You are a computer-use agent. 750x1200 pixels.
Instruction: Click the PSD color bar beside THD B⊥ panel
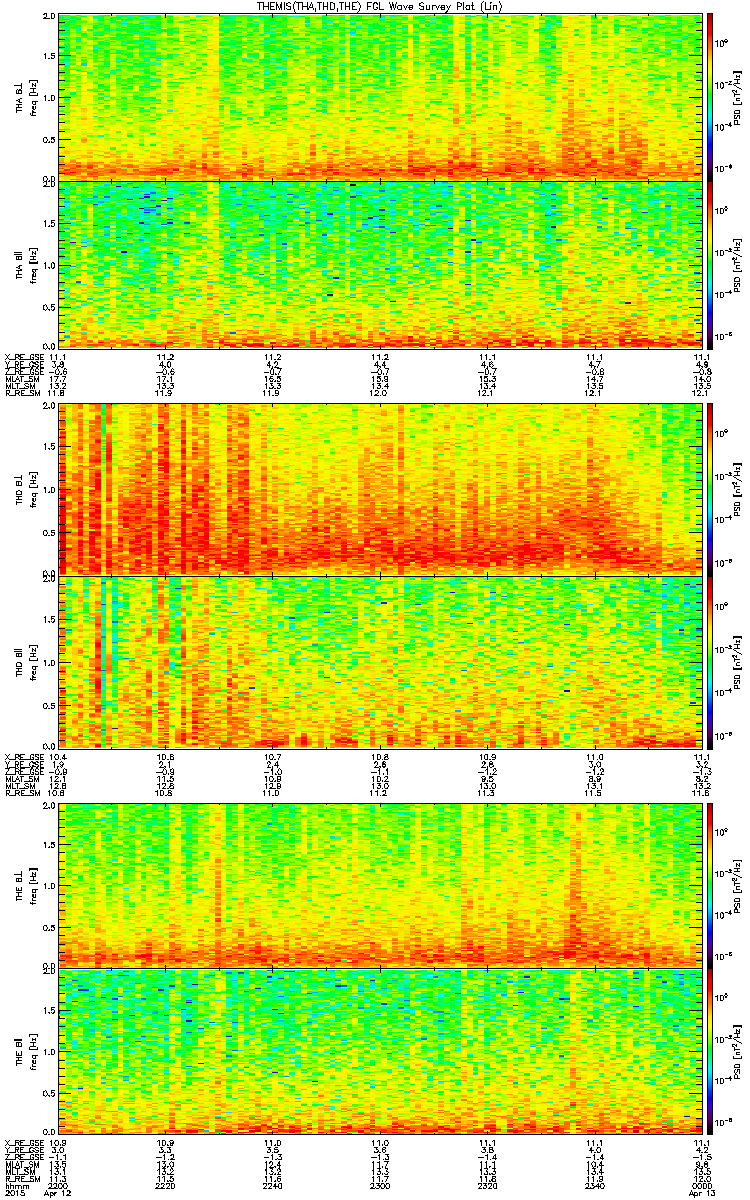pos(711,489)
